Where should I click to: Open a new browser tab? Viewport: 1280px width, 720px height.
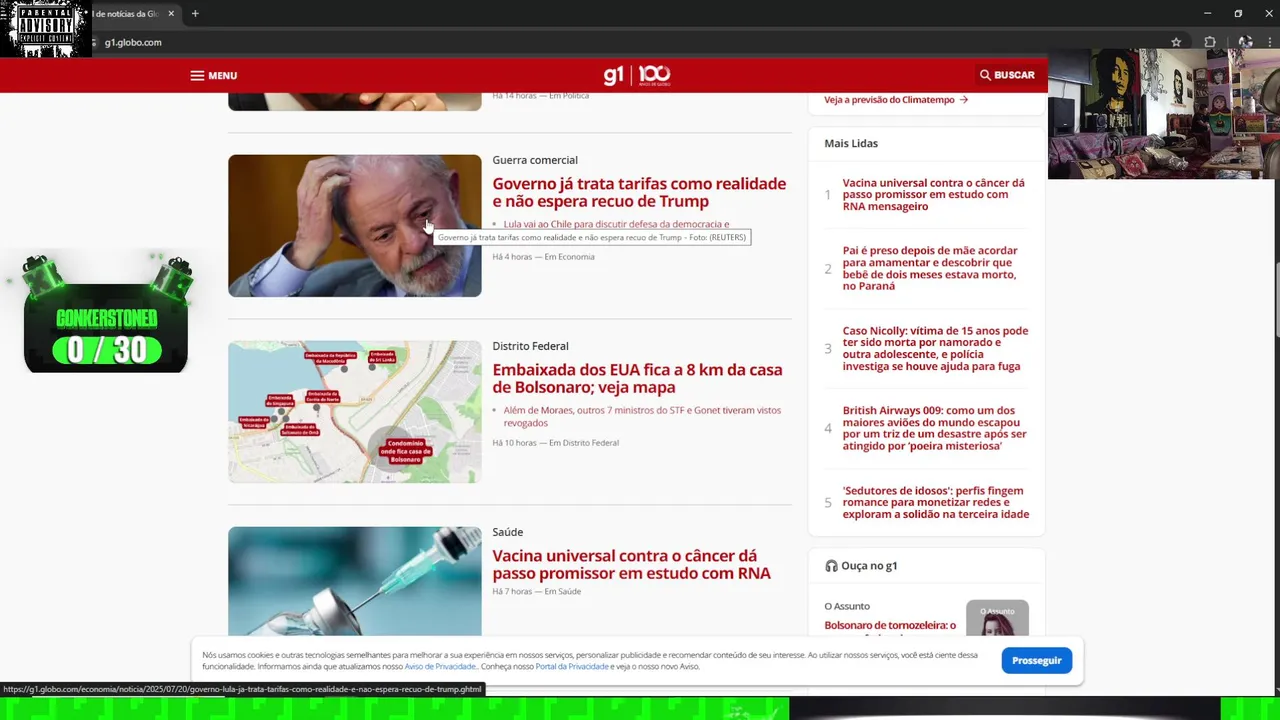(x=195, y=14)
